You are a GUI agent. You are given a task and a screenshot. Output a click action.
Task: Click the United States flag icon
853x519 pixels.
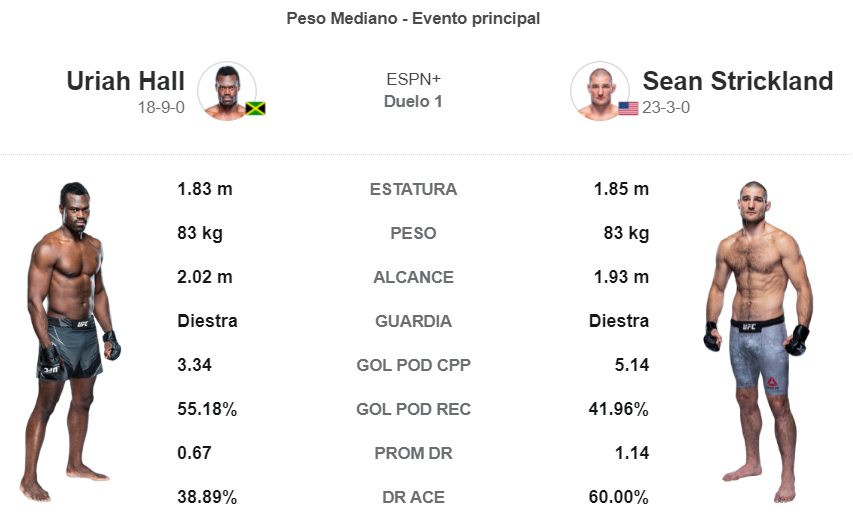point(628,108)
